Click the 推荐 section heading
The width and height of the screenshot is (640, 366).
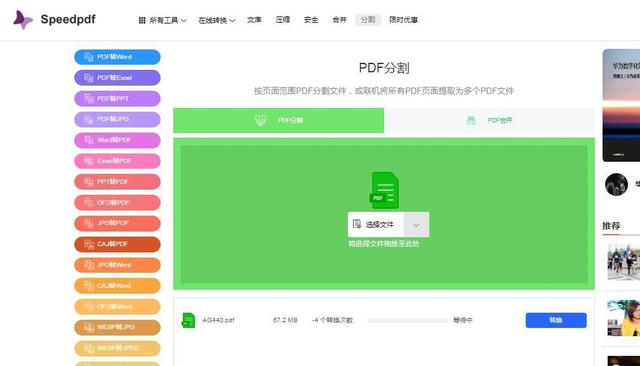point(611,226)
